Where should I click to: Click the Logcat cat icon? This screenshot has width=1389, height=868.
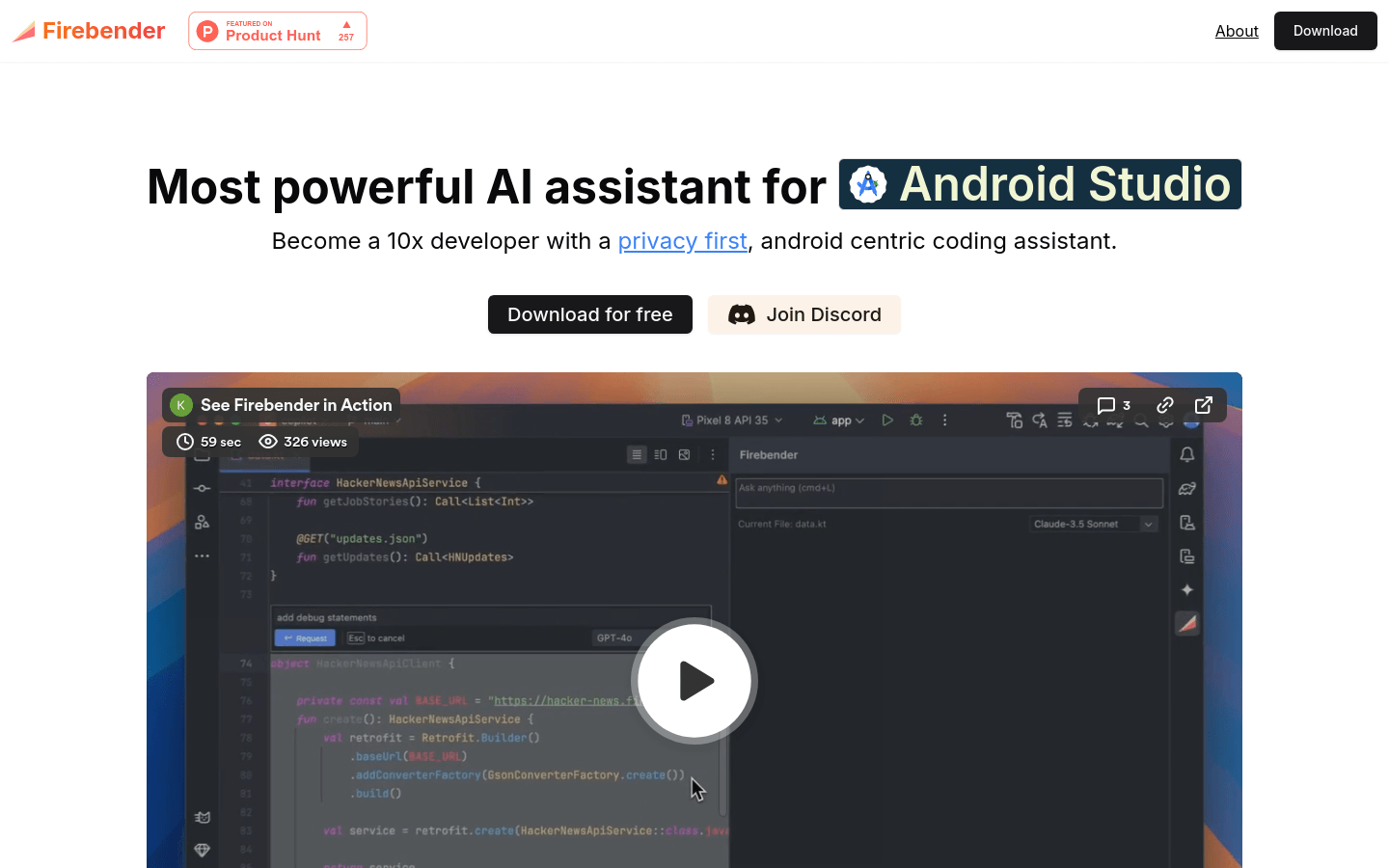tap(202, 818)
